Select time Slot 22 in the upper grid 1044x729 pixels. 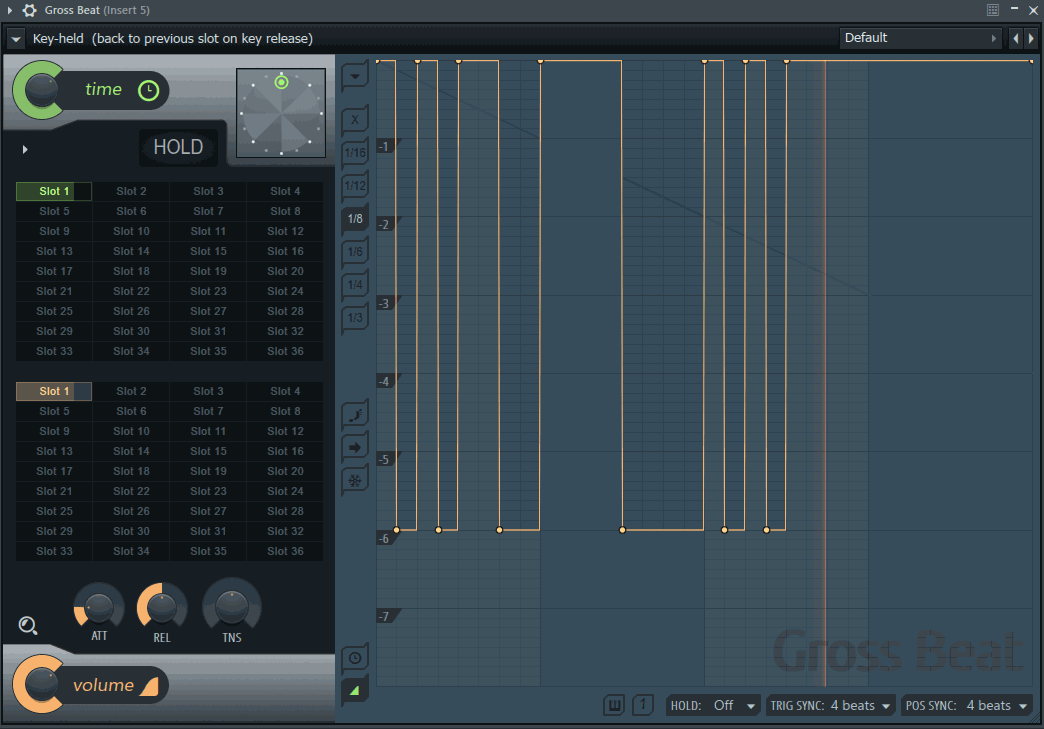click(x=131, y=291)
